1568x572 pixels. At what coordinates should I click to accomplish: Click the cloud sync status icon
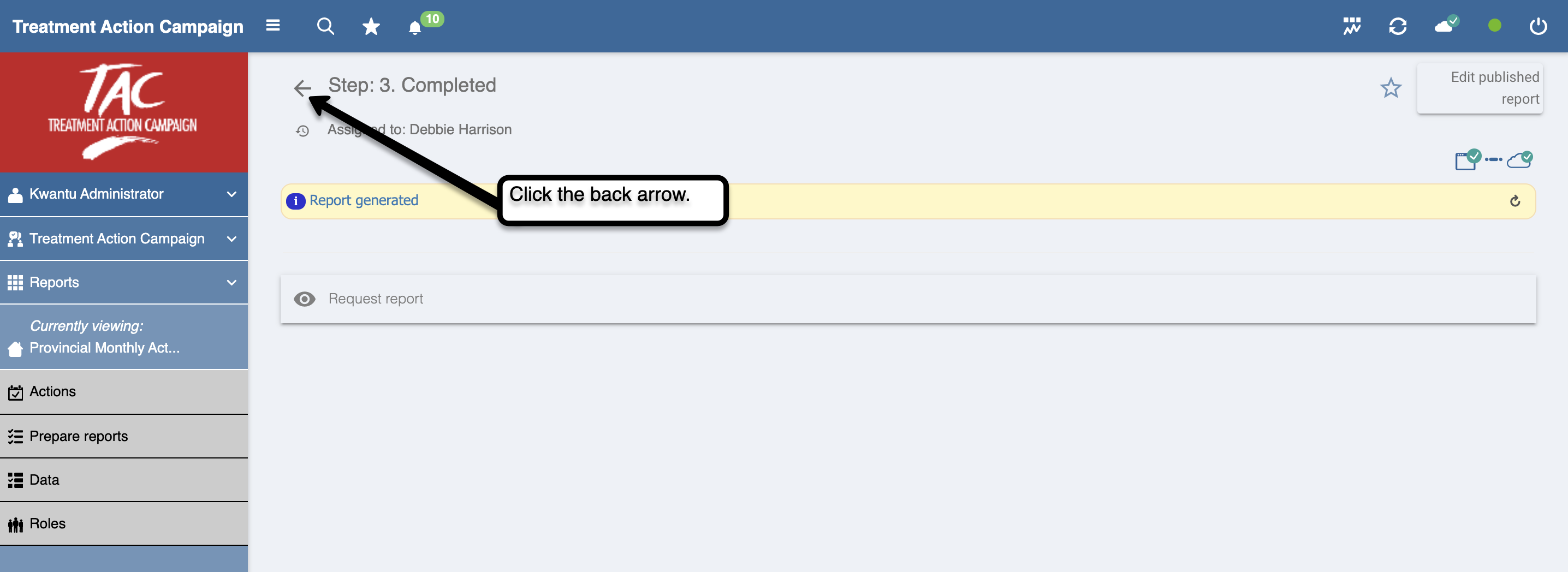click(x=1446, y=25)
